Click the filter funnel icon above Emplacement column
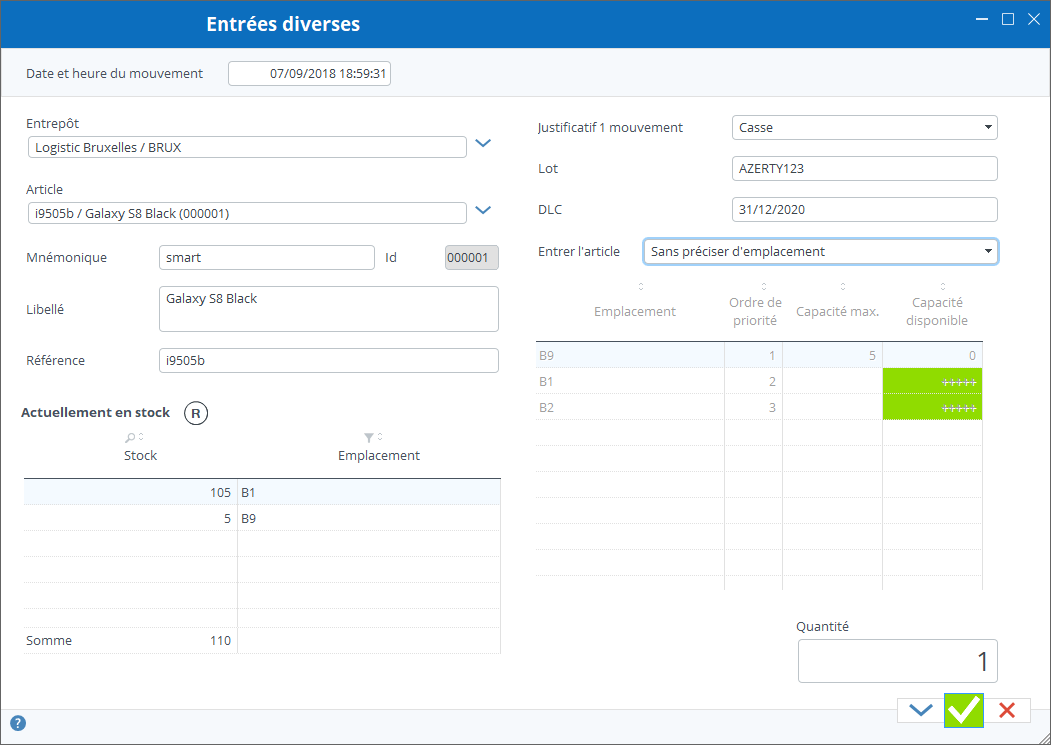 (369, 437)
